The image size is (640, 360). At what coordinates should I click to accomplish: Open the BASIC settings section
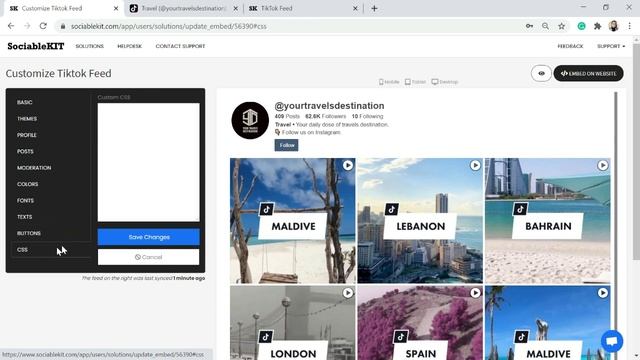coord(24,102)
